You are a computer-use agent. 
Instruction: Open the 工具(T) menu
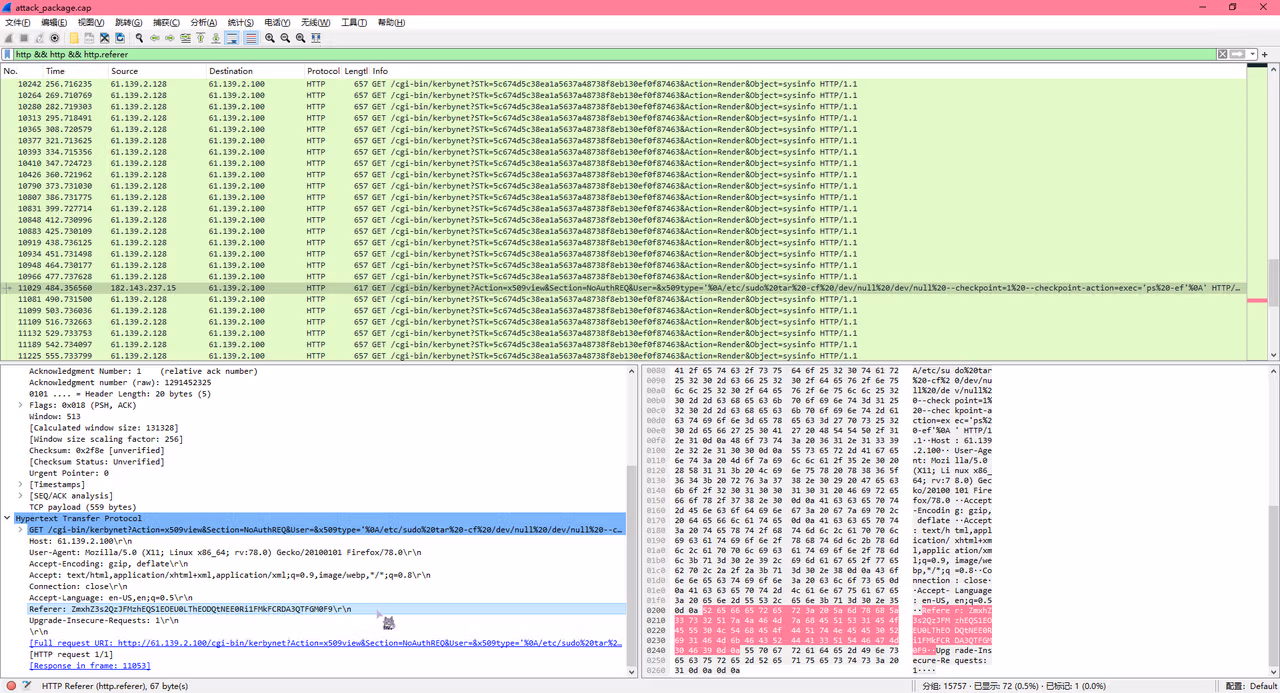[354, 22]
